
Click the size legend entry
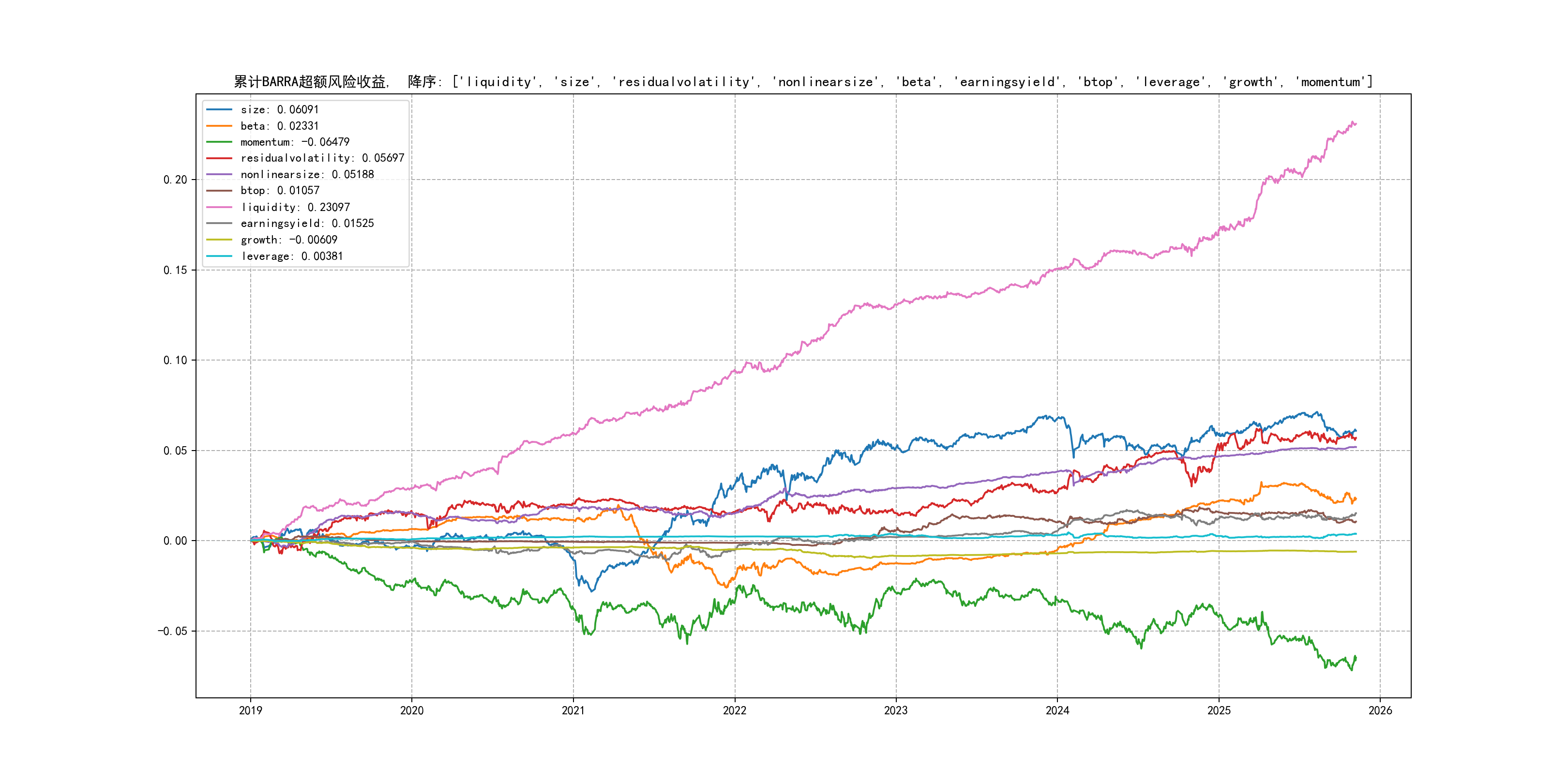click(279, 109)
